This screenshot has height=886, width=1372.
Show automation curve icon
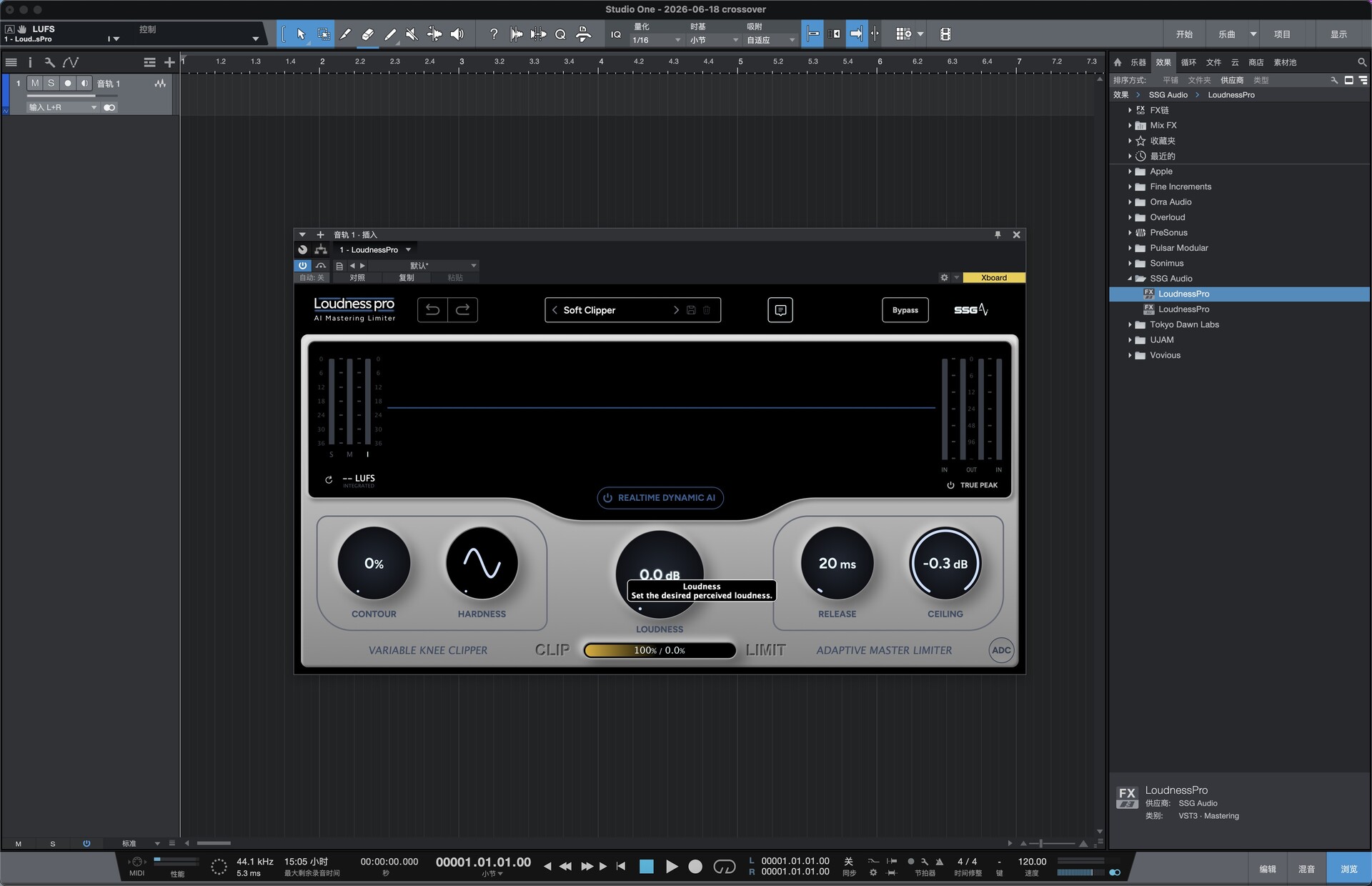[70, 63]
